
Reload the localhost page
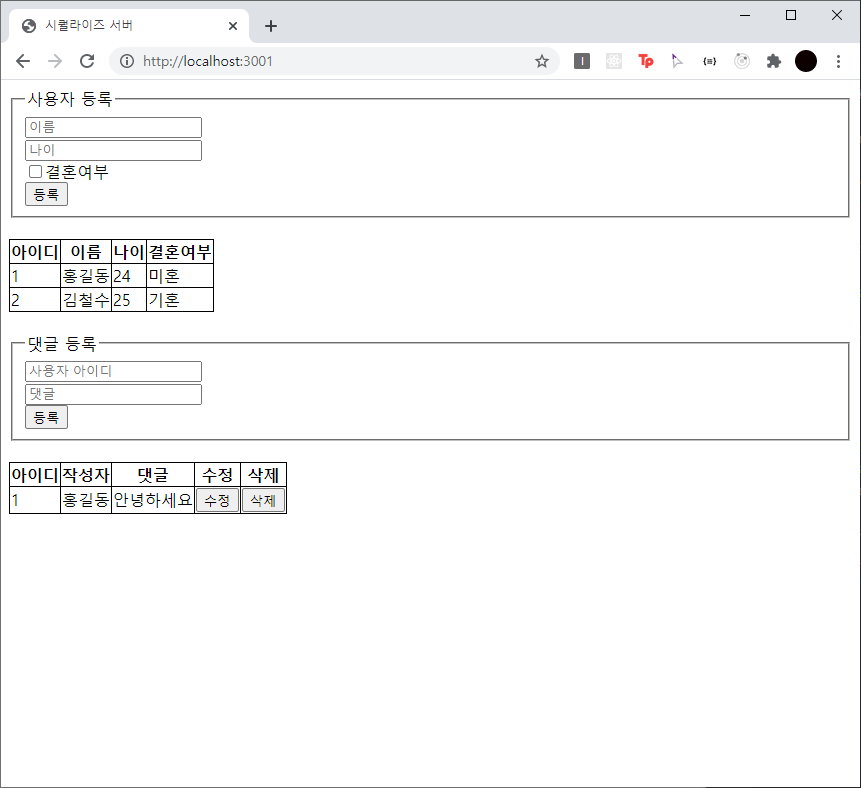click(87, 61)
